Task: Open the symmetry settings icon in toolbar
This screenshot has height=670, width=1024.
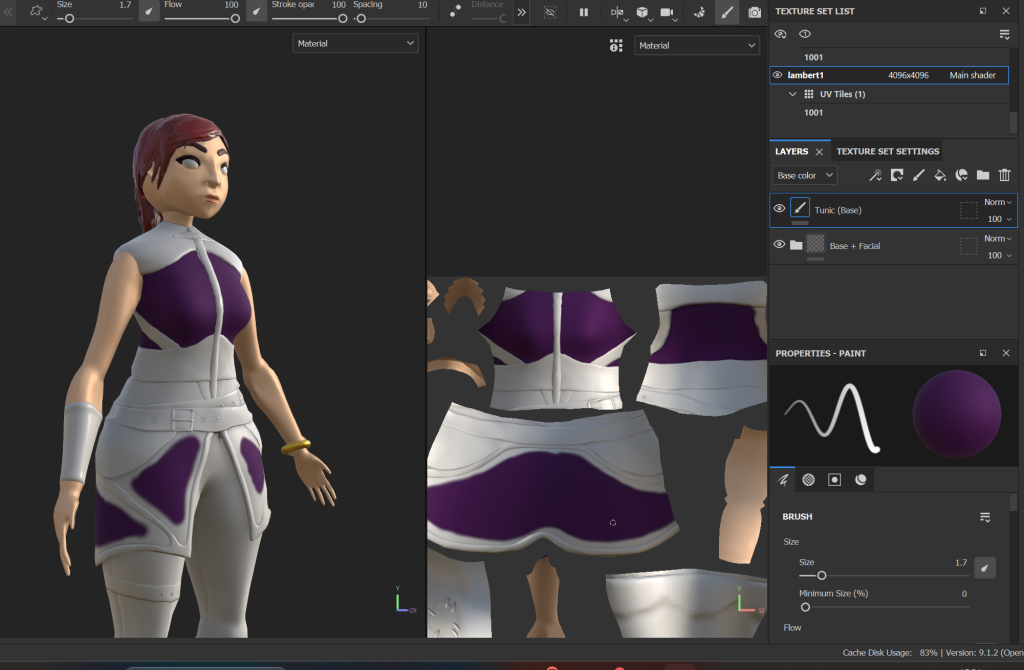Action: click(x=616, y=12)
